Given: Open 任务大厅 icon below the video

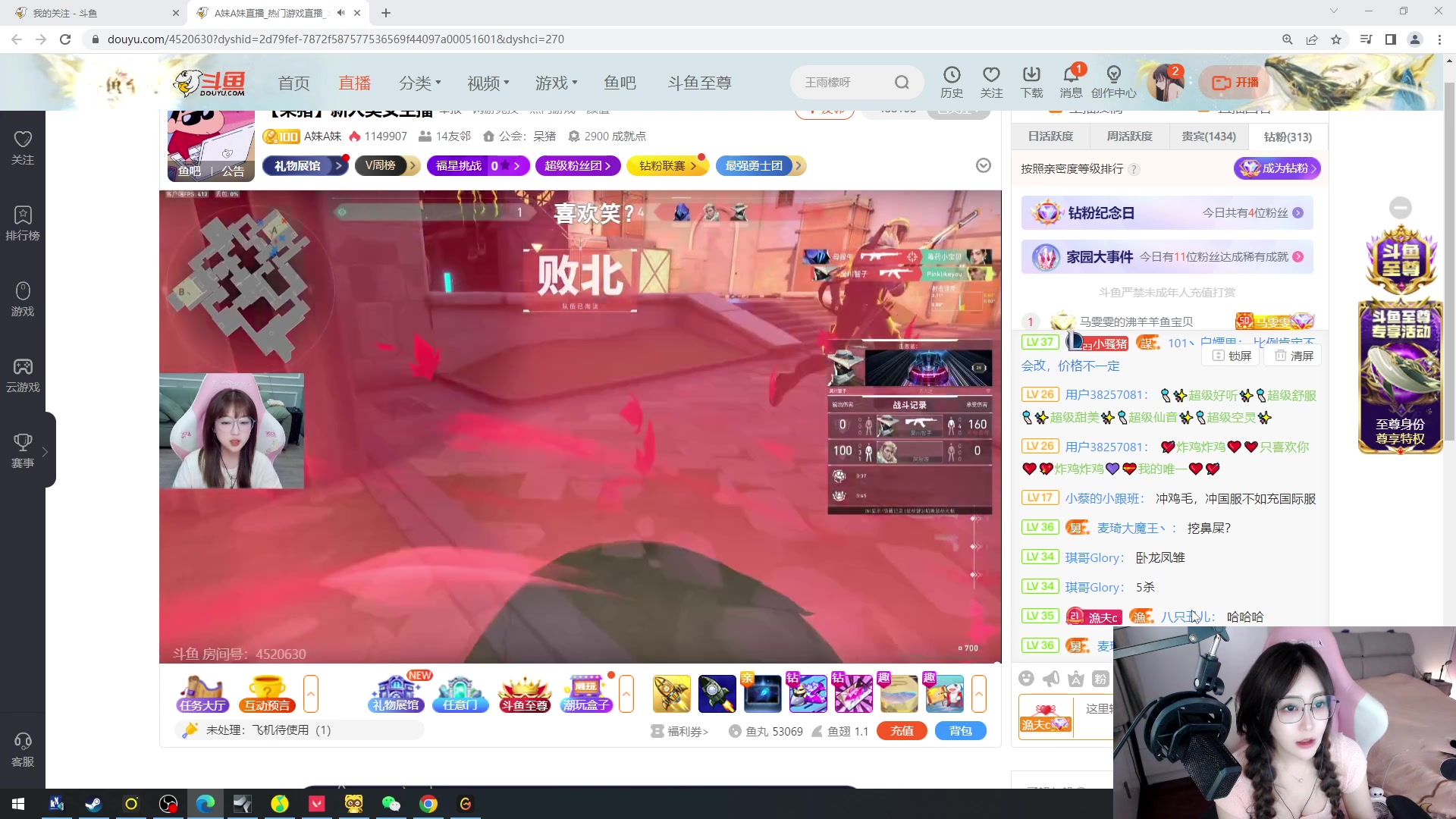Looking at the screenshot, I should point(202,694).
